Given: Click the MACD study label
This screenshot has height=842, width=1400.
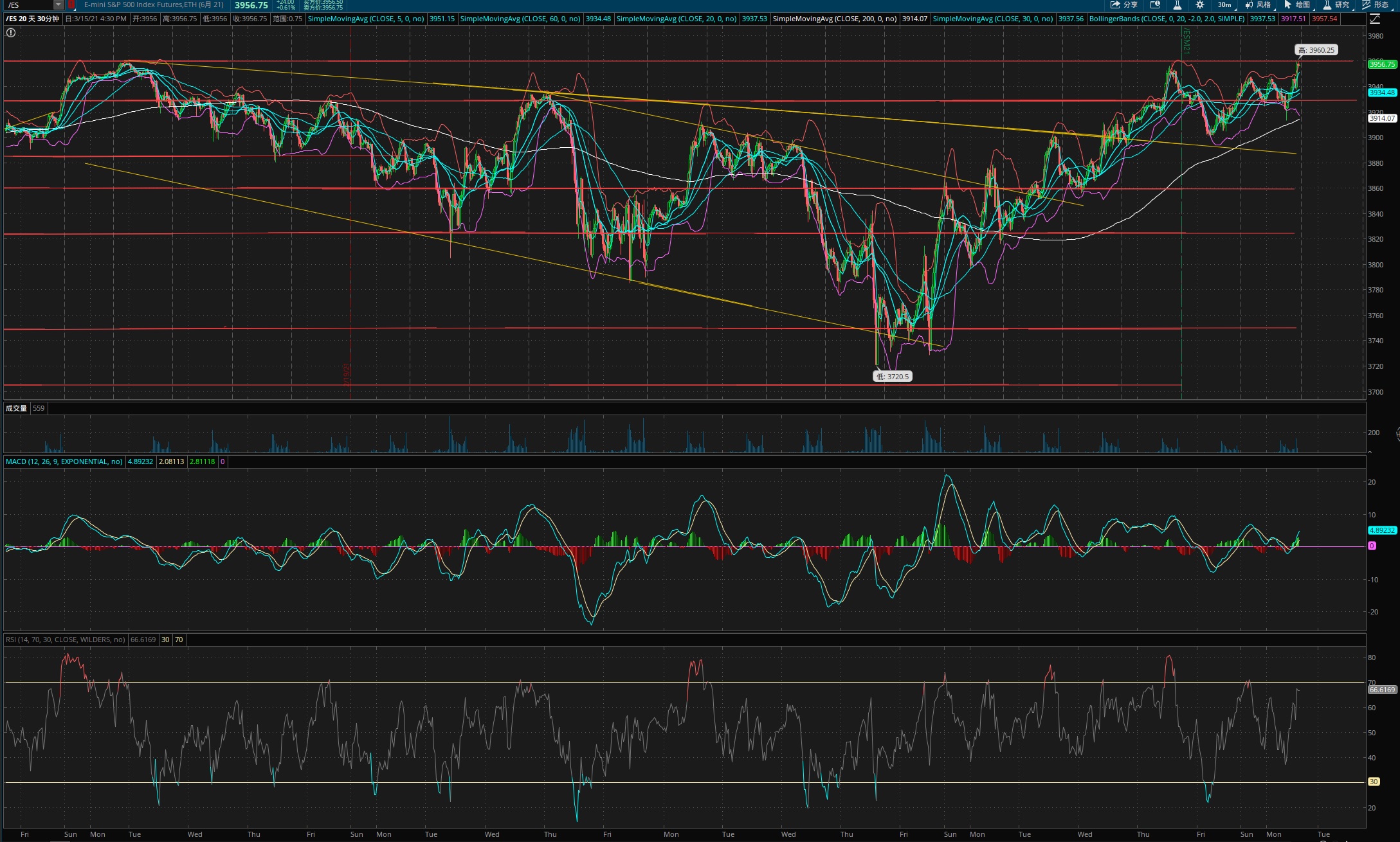Looking at the screenshot, I should point(64,461).
